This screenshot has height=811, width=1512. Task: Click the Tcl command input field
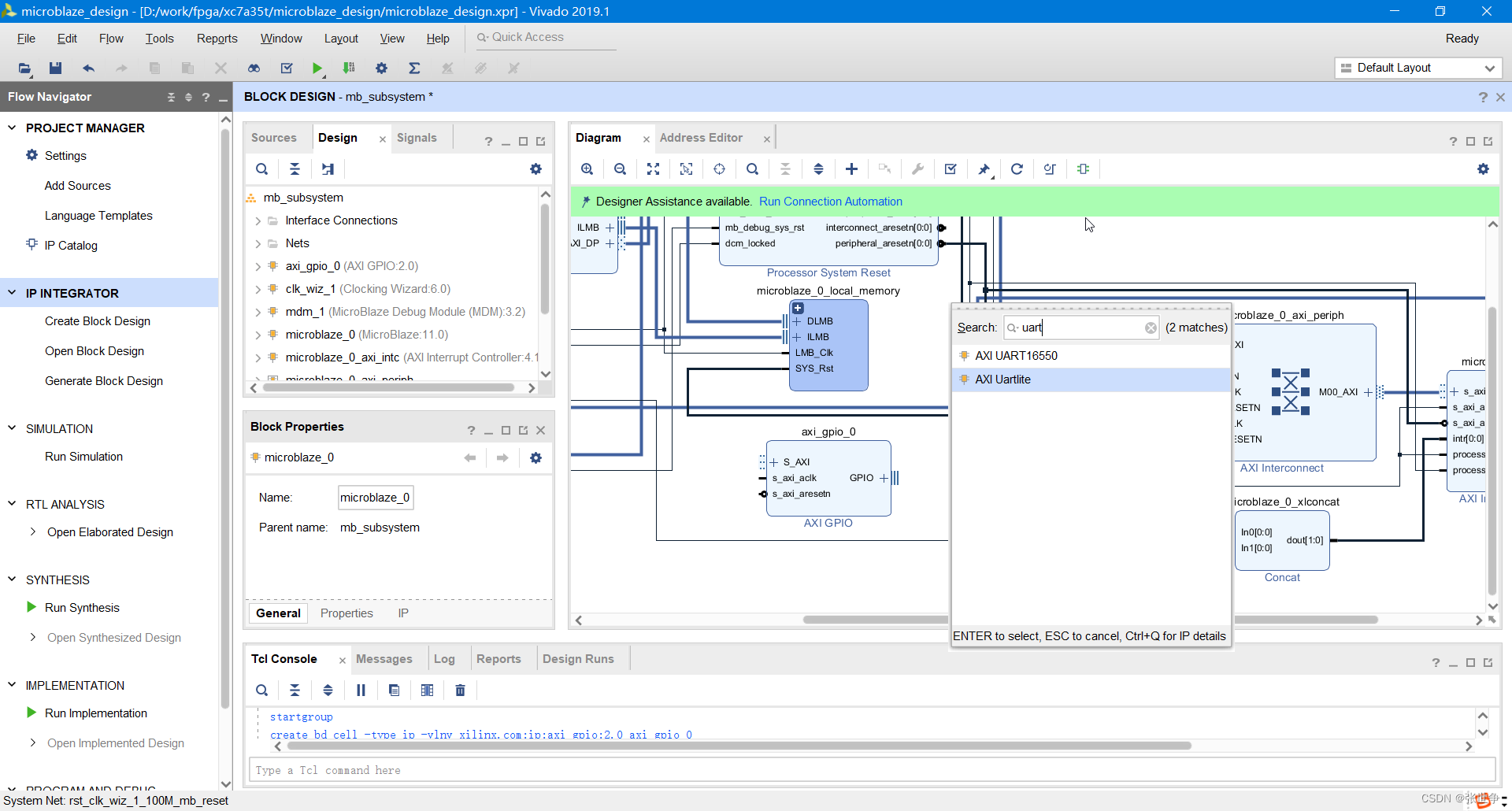click(x=872, y=770)
